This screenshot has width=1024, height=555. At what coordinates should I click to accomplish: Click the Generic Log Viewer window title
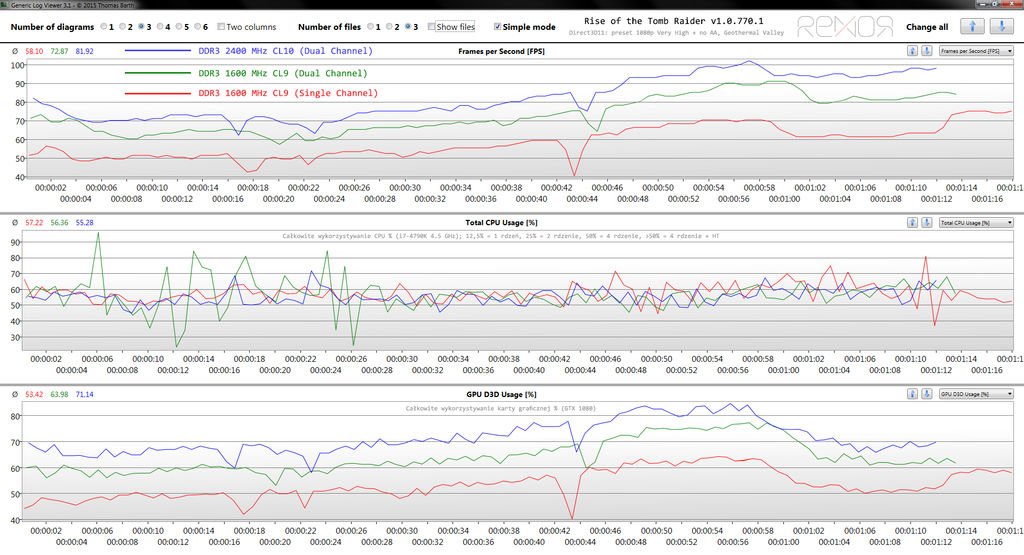coord(72,5)
